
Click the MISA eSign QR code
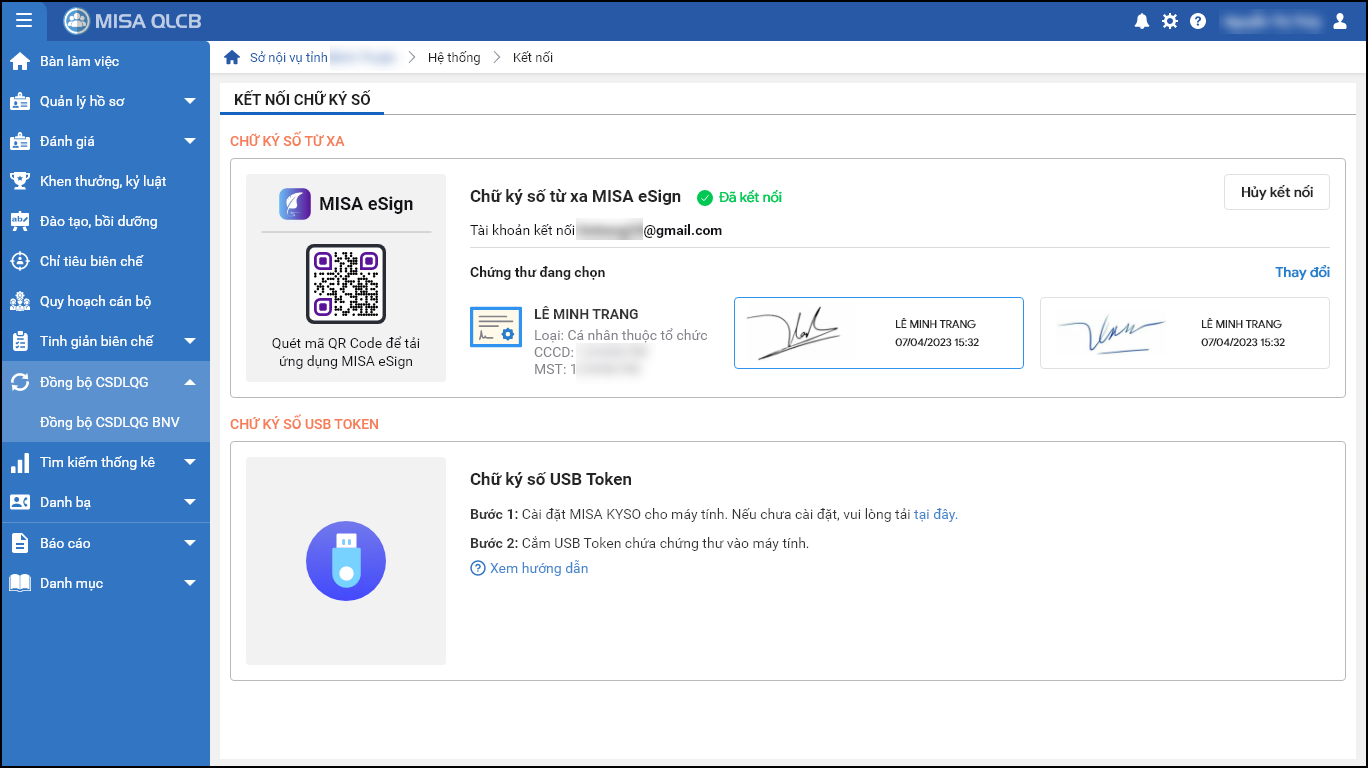(x=346, y=283)
